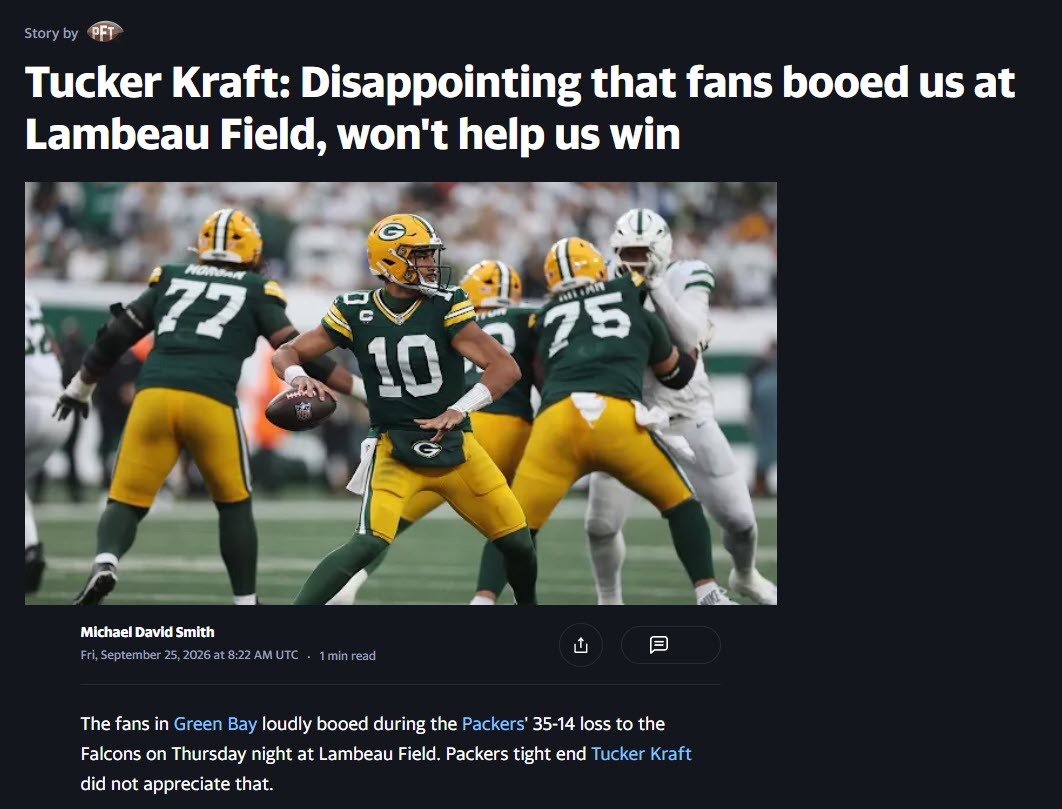This screenshot has width=1062, height=809.
Task: Click the article headline about Tucker Kraft
Action: coord(519,108)
